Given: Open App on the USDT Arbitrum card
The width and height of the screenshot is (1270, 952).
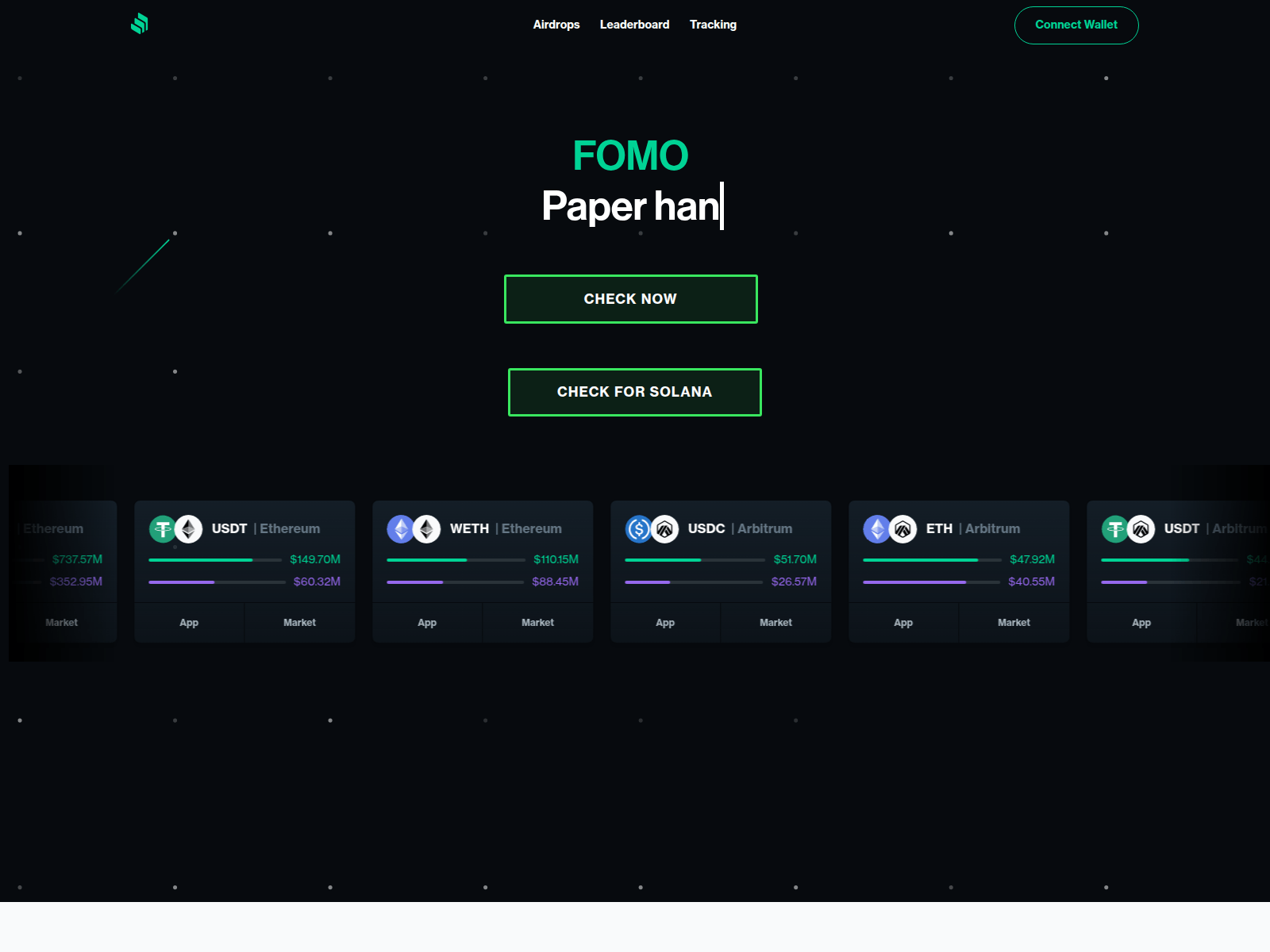Looking at the screenshot, I should [1141, 623].
